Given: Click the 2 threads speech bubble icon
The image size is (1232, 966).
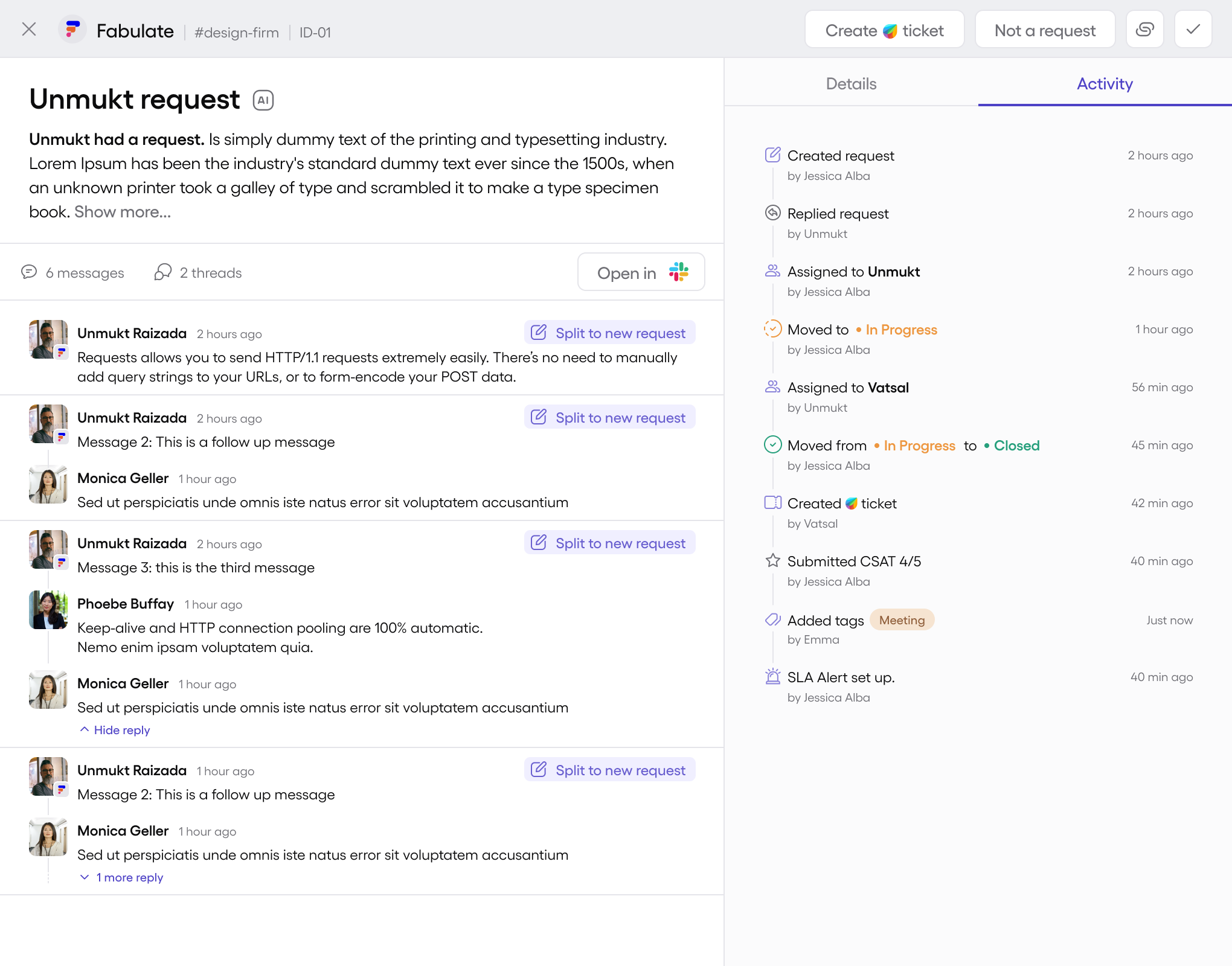Looking at the screenshot, I should [x=162, y=272].
